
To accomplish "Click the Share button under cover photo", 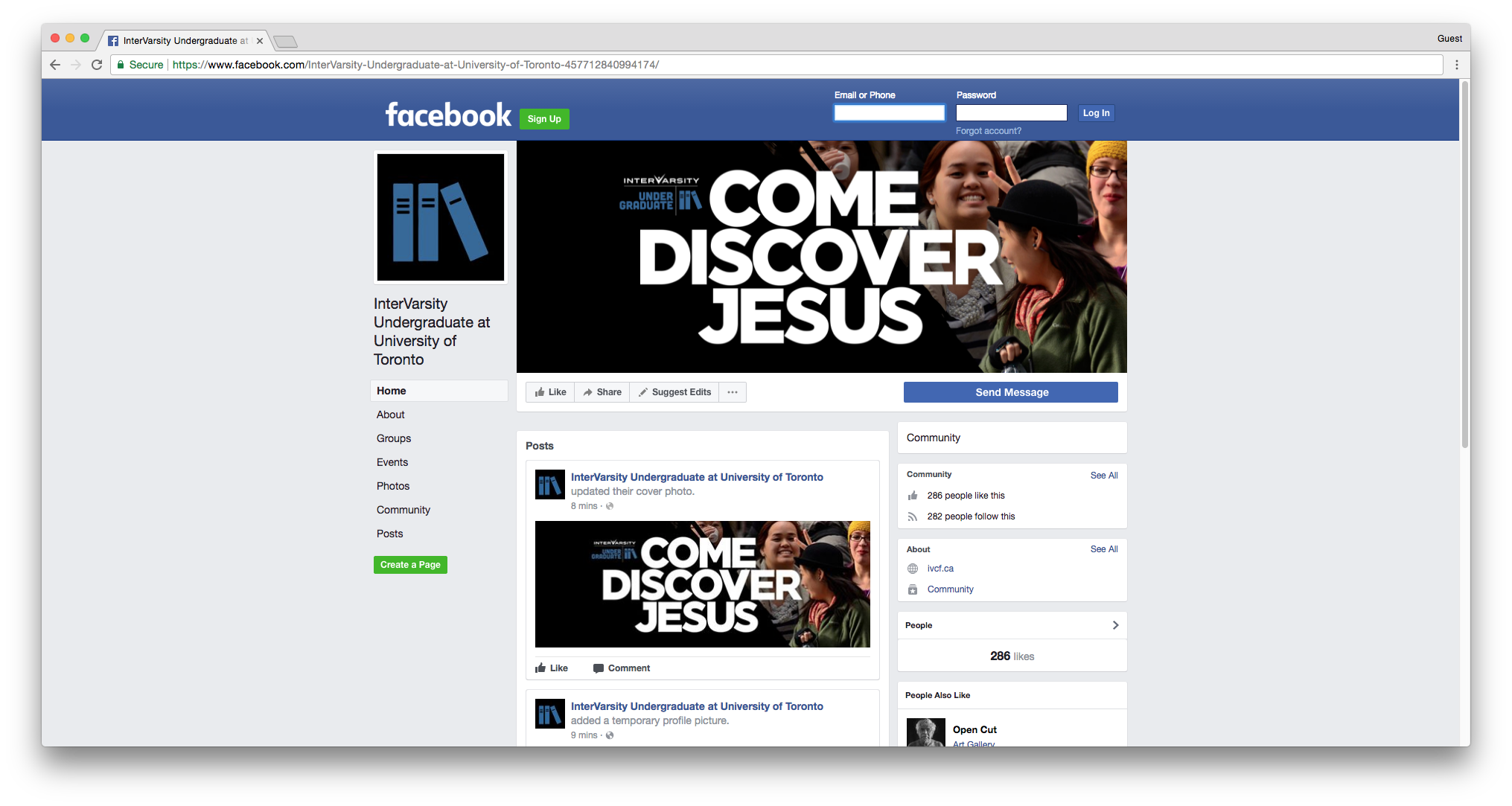I will (602, 392).
